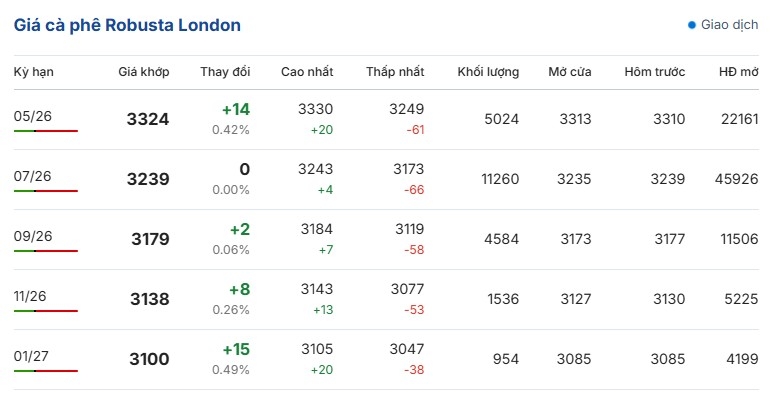Click the Thay đổi column header

(x=225, y=72)
